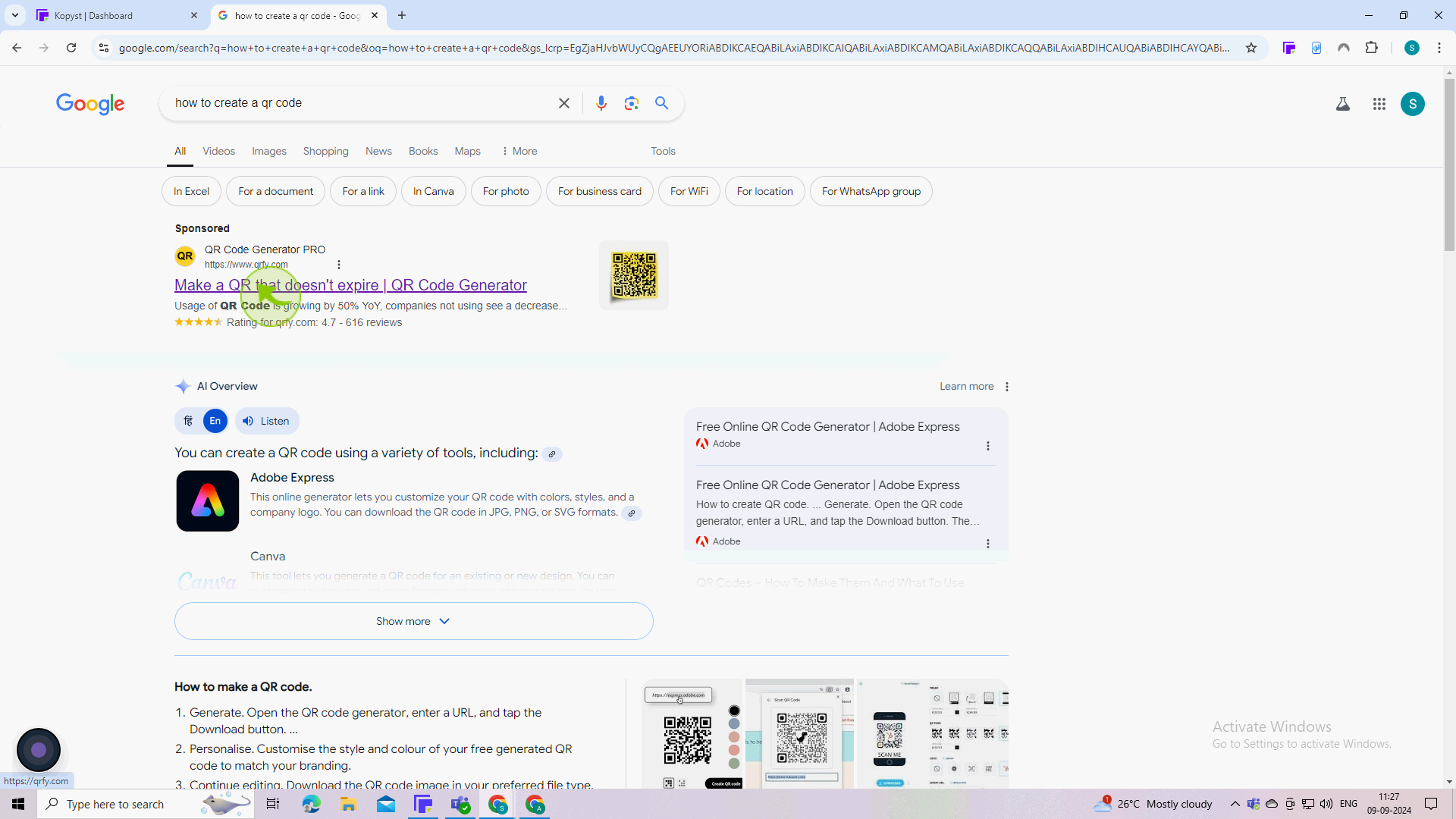
Task: Open the Mail app from taskbar
Action: coord(386,804)
